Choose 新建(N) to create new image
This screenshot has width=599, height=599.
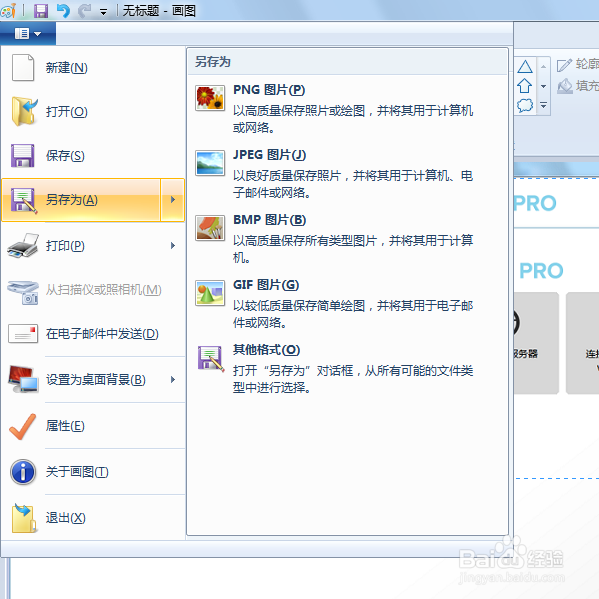[93, 68]
